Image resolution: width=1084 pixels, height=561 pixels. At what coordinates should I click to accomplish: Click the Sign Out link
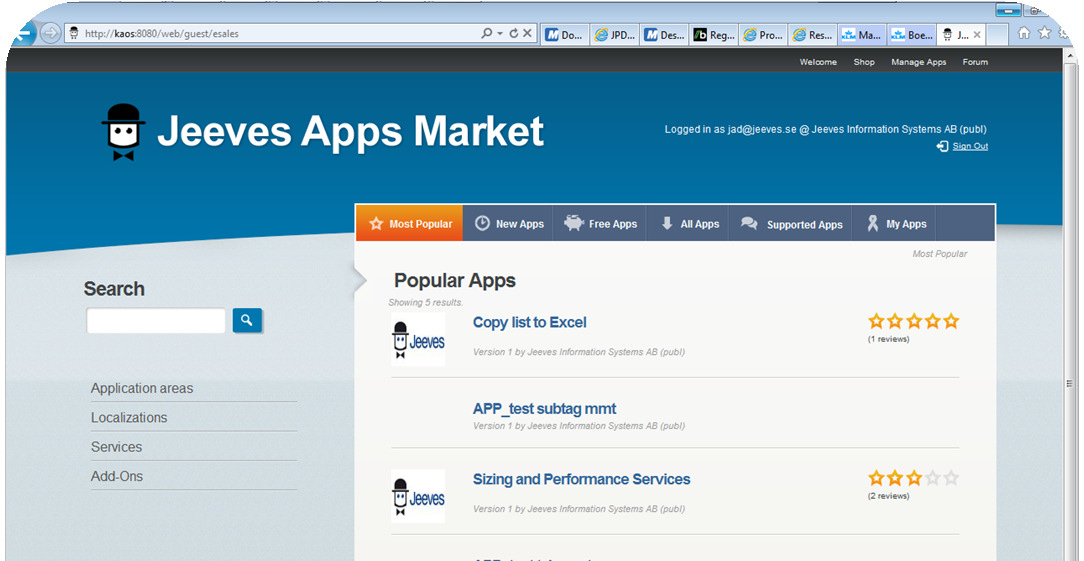point(970,146)
